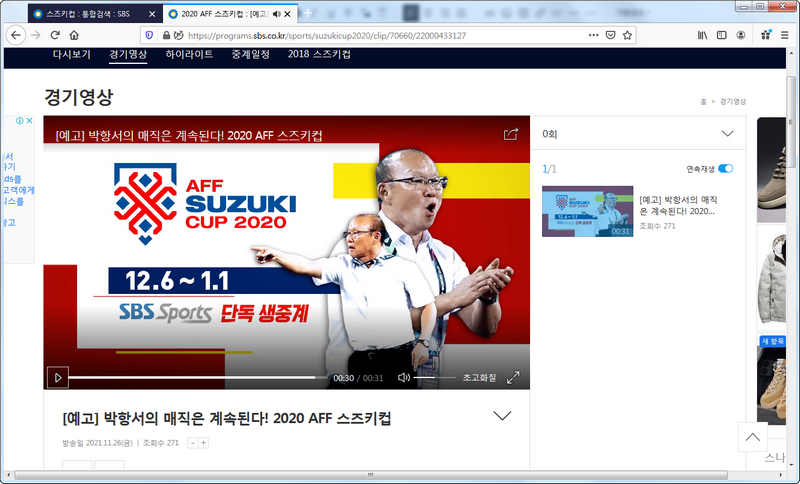Screen dimensions: 800x484
Task: Open the 하이라이트 menu
Action: click(189, 55)
